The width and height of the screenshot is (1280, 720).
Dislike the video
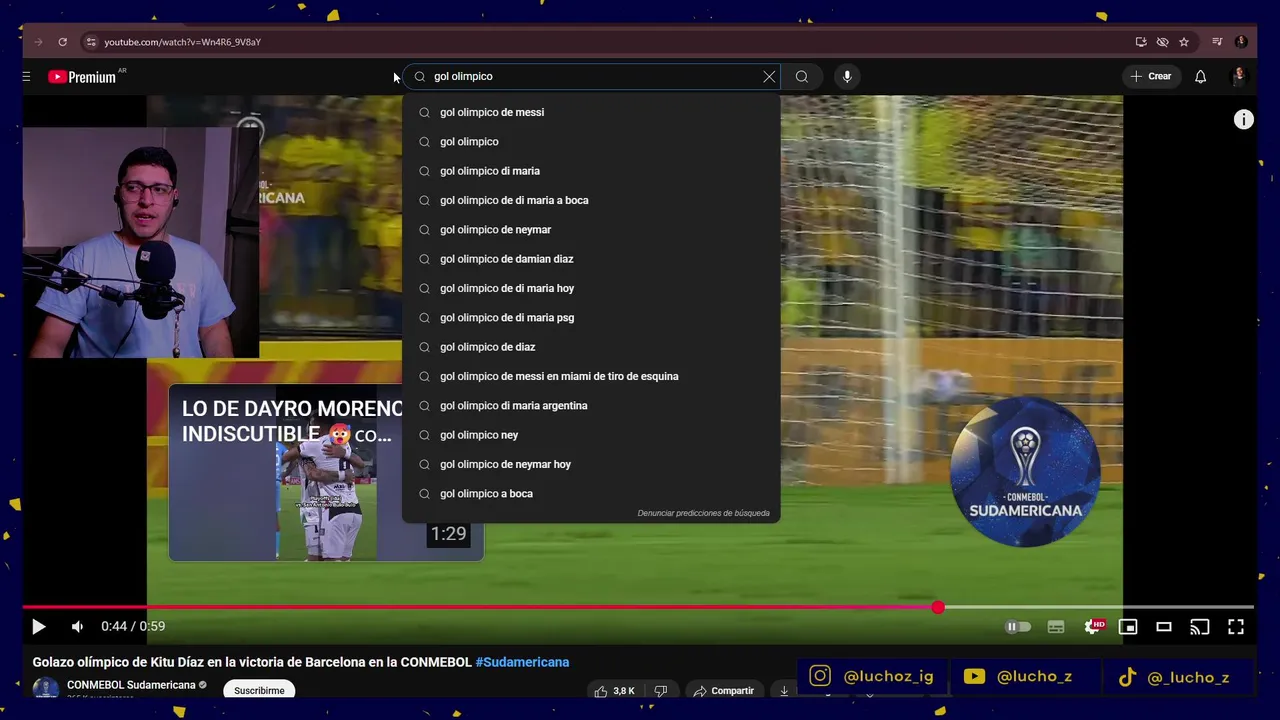pyautogui.click(x=661, y=691)
